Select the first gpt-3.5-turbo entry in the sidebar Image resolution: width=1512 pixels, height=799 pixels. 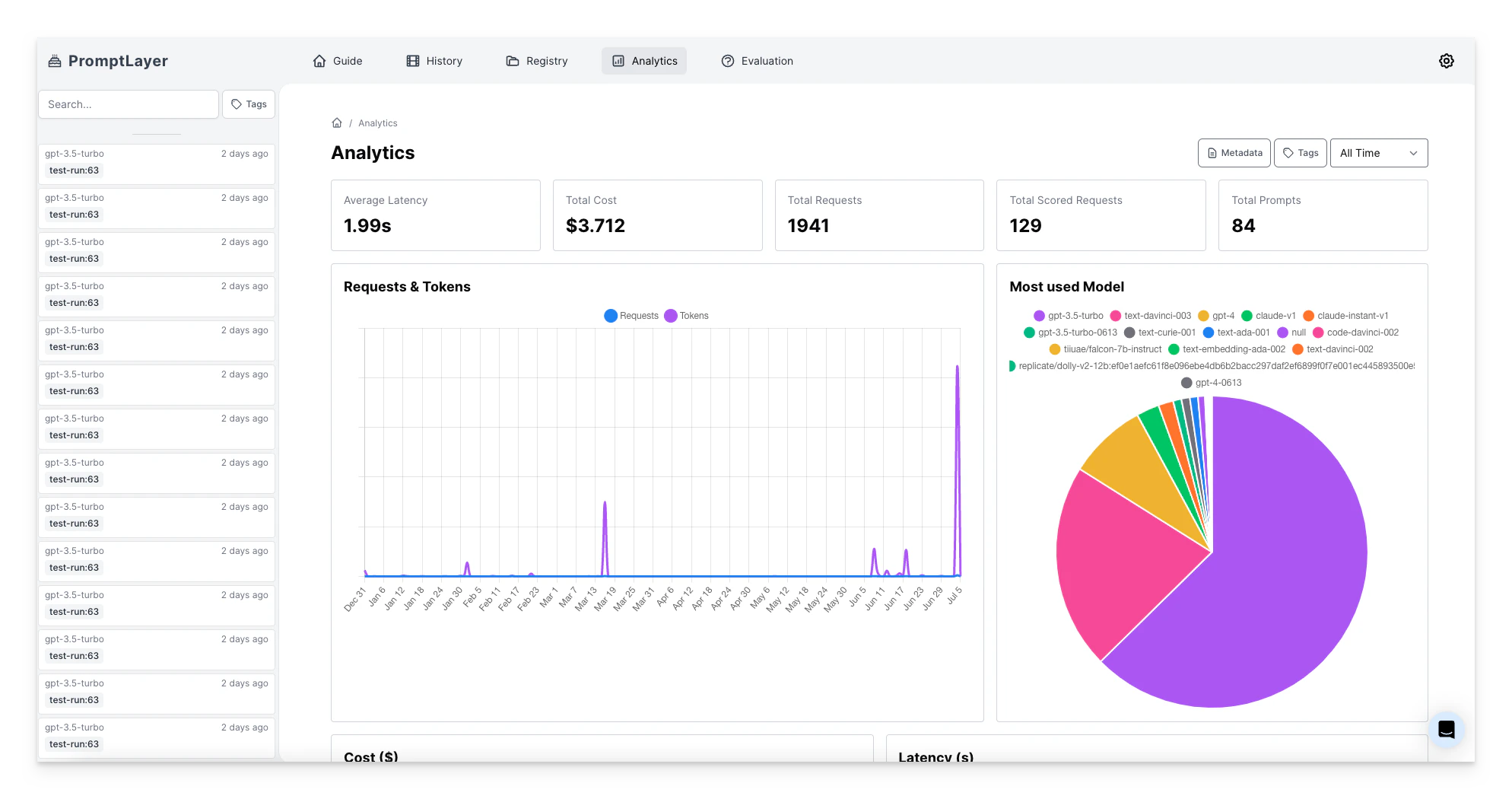tap(156, 162)
